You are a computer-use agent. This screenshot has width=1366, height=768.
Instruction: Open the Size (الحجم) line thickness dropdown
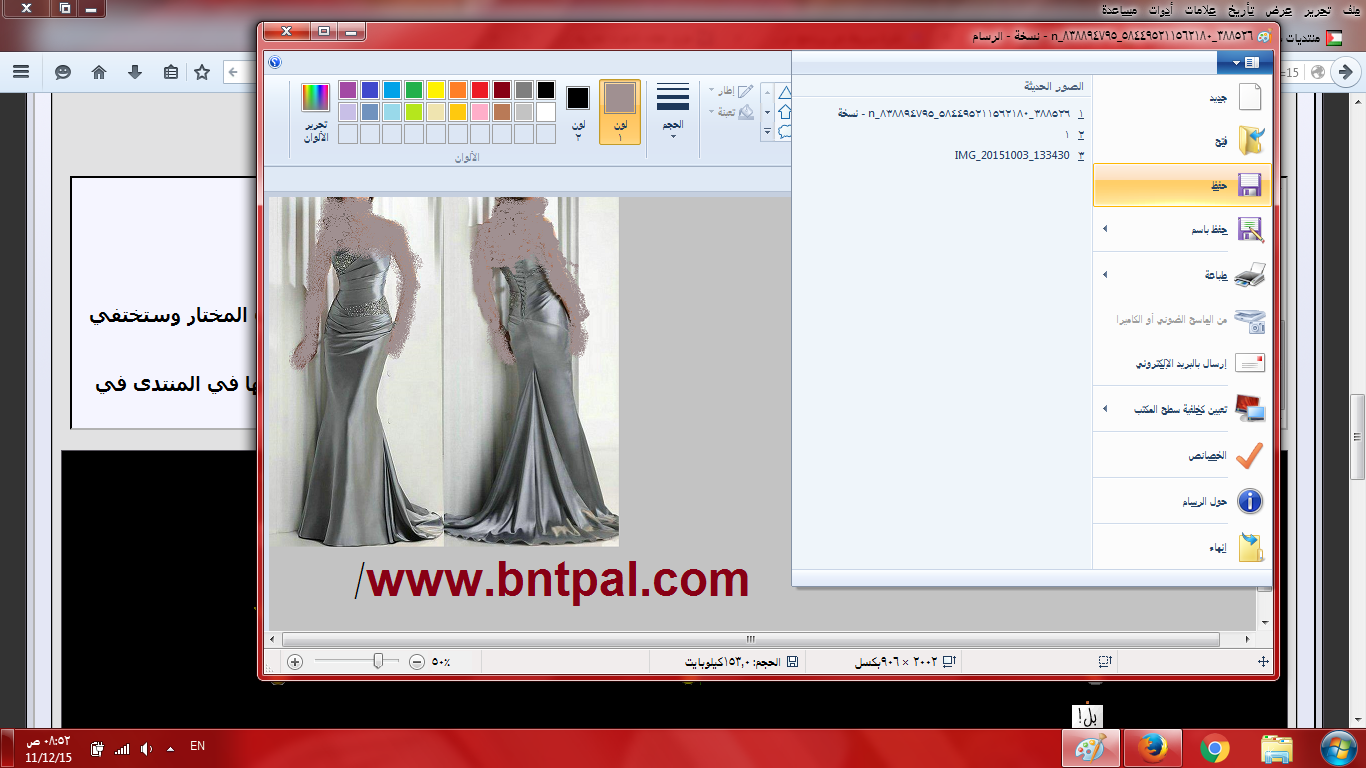[673, 112]
